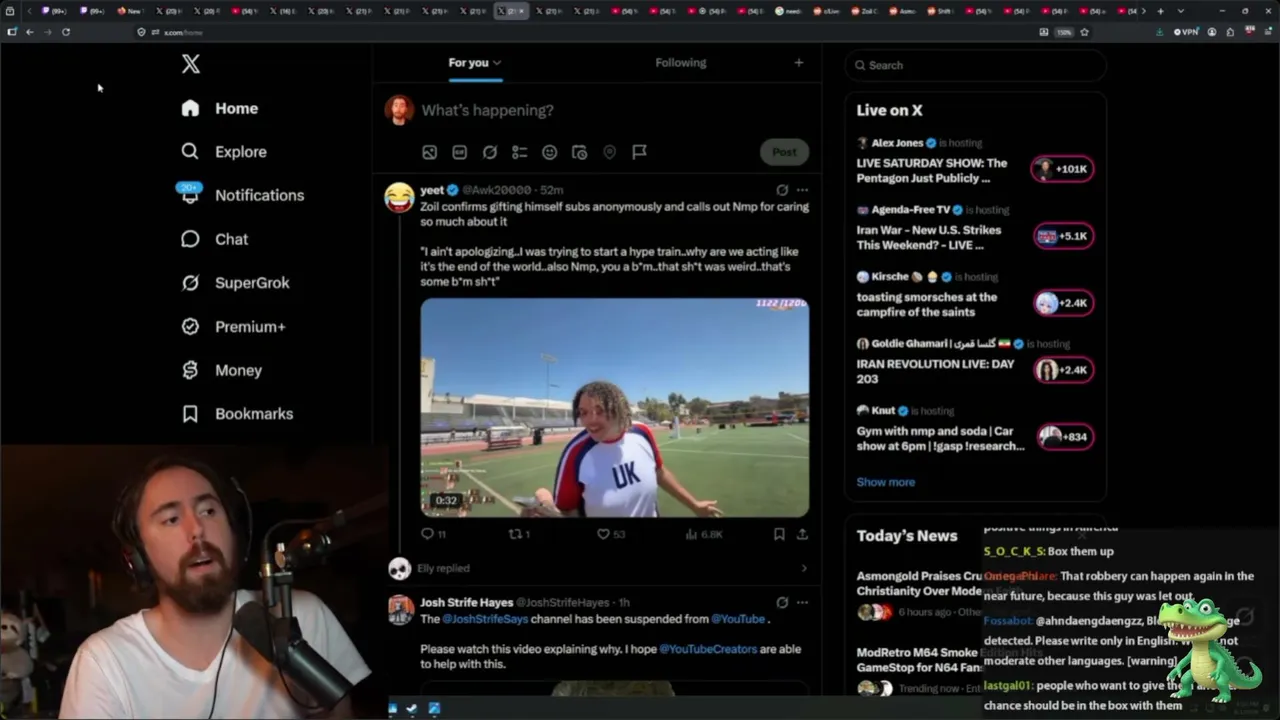The height and width of the screenshot is (720, 1280).
Task: Reply to yeet's post about Zoil
Action: pyautogui.click(x=428, y=534)
